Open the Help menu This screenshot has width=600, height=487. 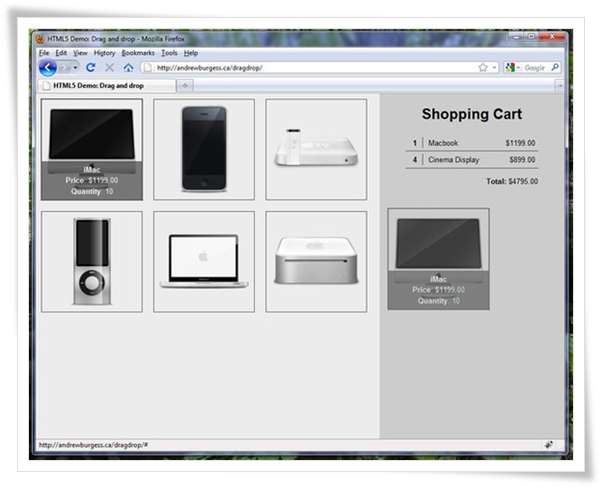[191, 53]
